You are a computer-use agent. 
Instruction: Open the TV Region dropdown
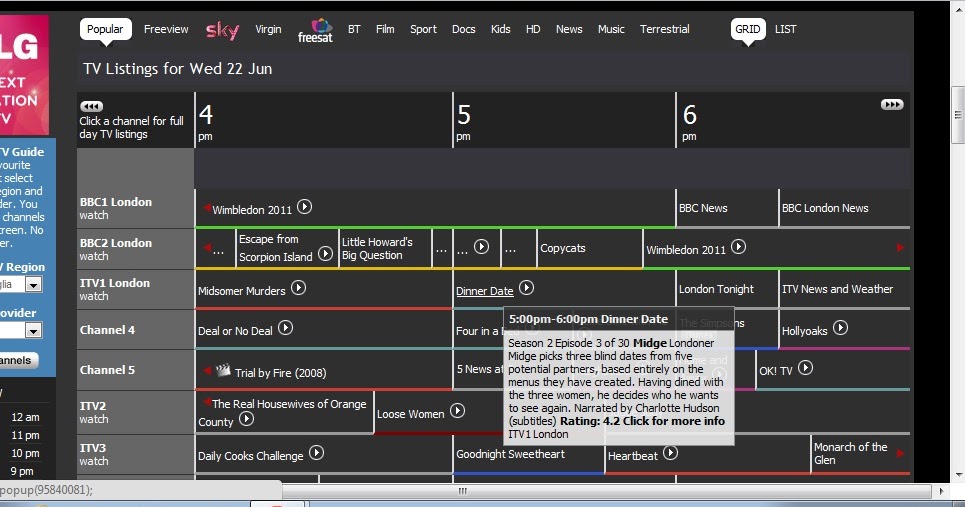pyautogui.click(x=33, y=284)
